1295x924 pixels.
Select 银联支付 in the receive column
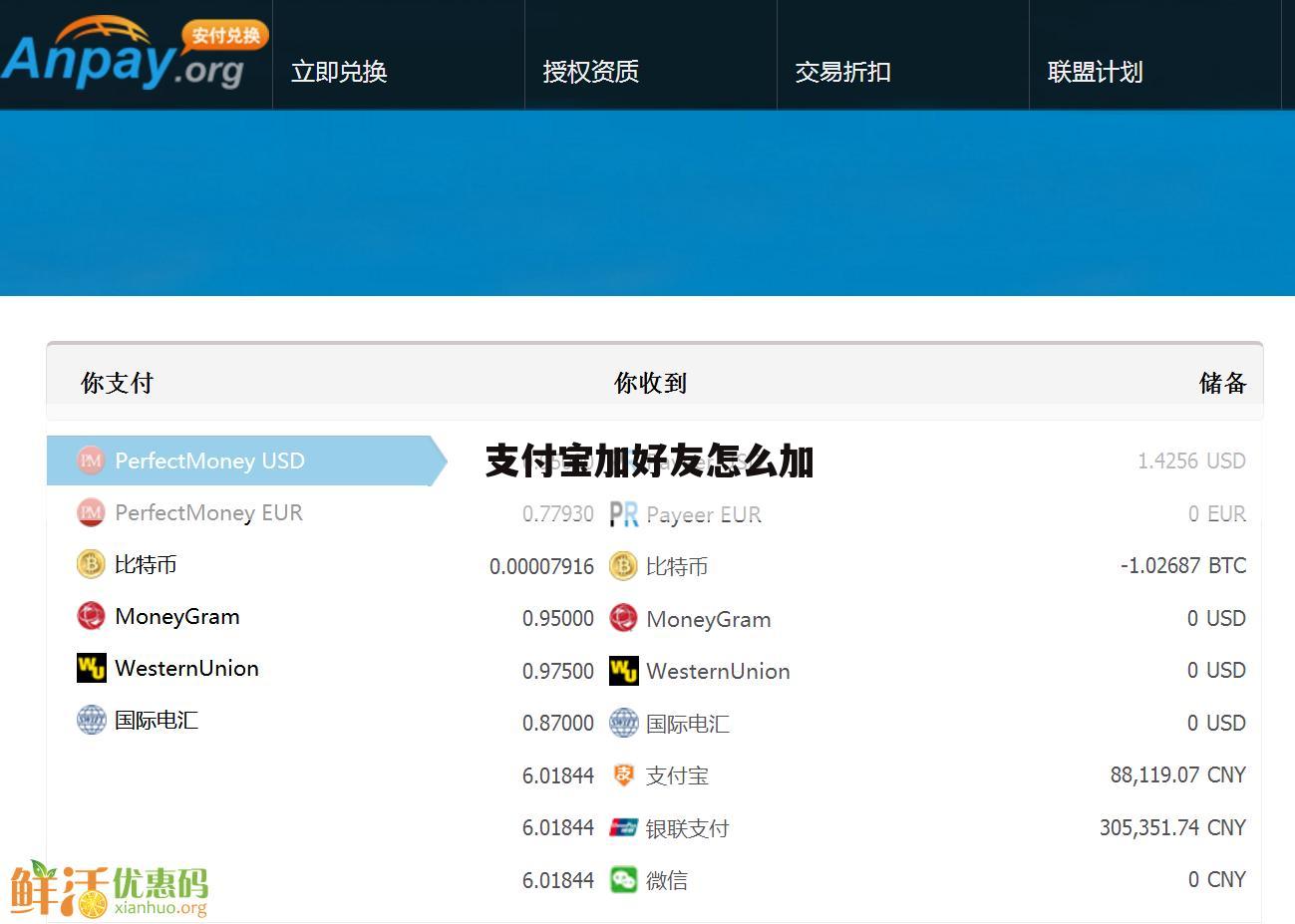[x=688, y=828]
